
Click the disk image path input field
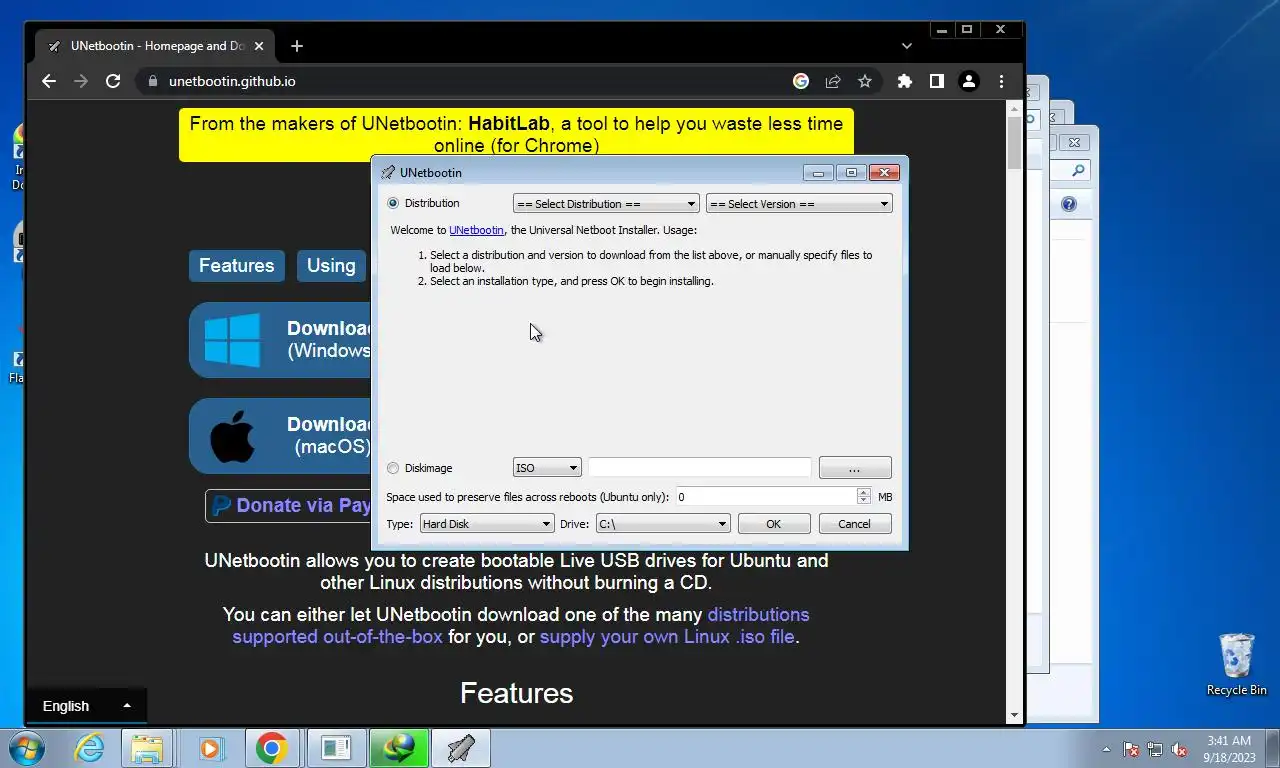(x=699, y=468)
